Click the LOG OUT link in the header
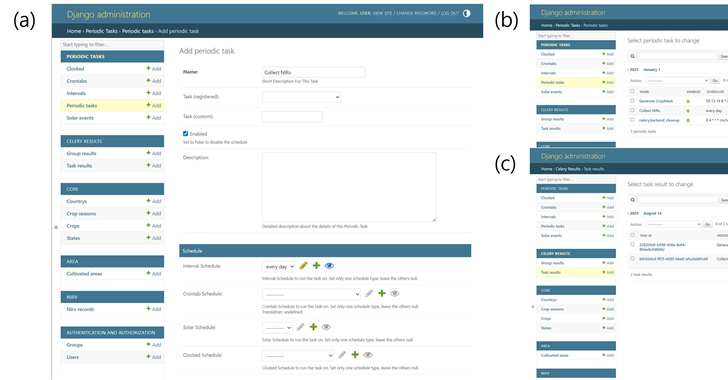Screen dimensions: 728x380 tap(449, 13)
